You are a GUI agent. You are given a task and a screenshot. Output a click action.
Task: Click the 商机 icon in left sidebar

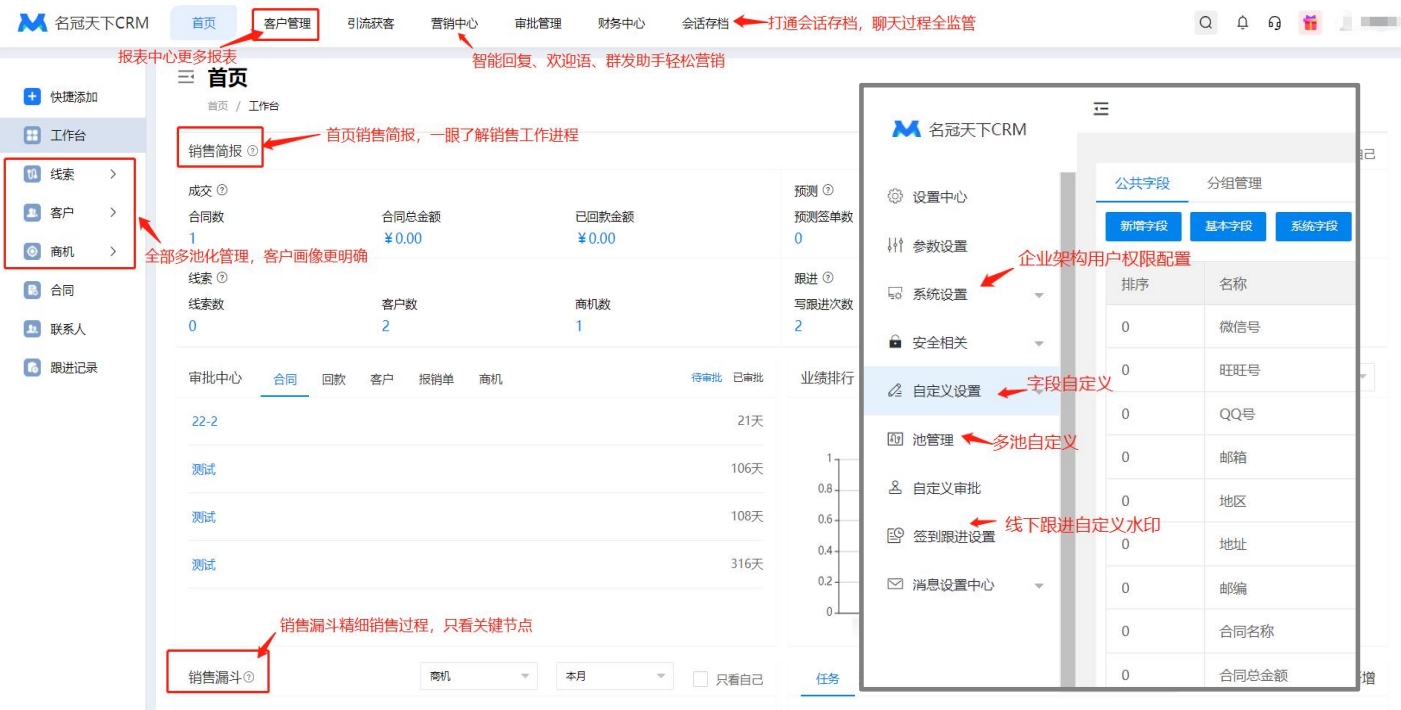point(32,252)
